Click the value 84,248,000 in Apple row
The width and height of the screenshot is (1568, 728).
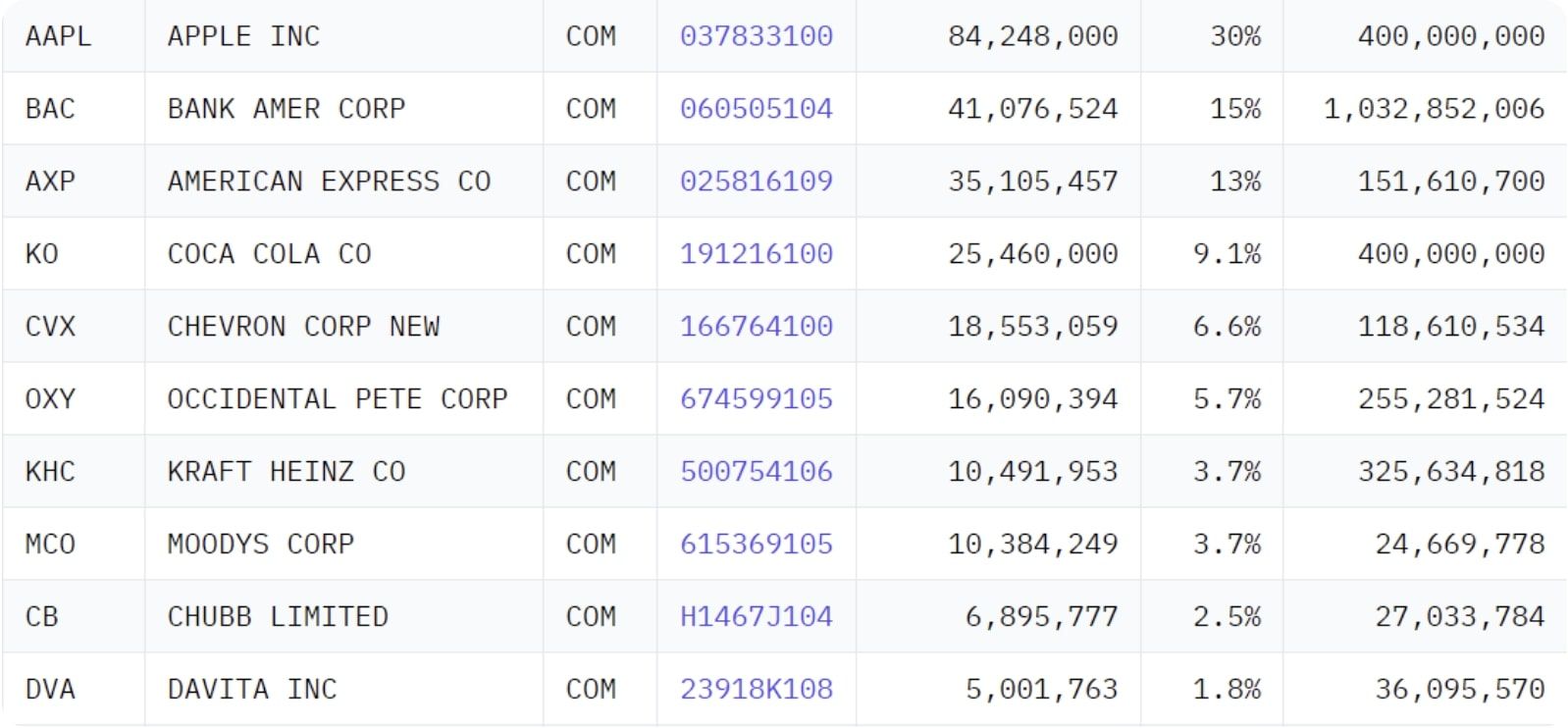[1033, 36]
